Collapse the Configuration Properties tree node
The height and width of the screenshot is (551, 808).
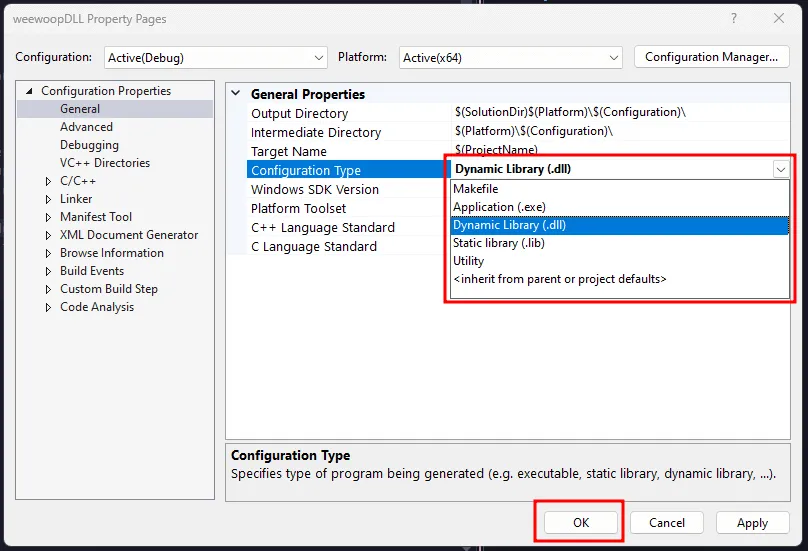tap(29, 91)
